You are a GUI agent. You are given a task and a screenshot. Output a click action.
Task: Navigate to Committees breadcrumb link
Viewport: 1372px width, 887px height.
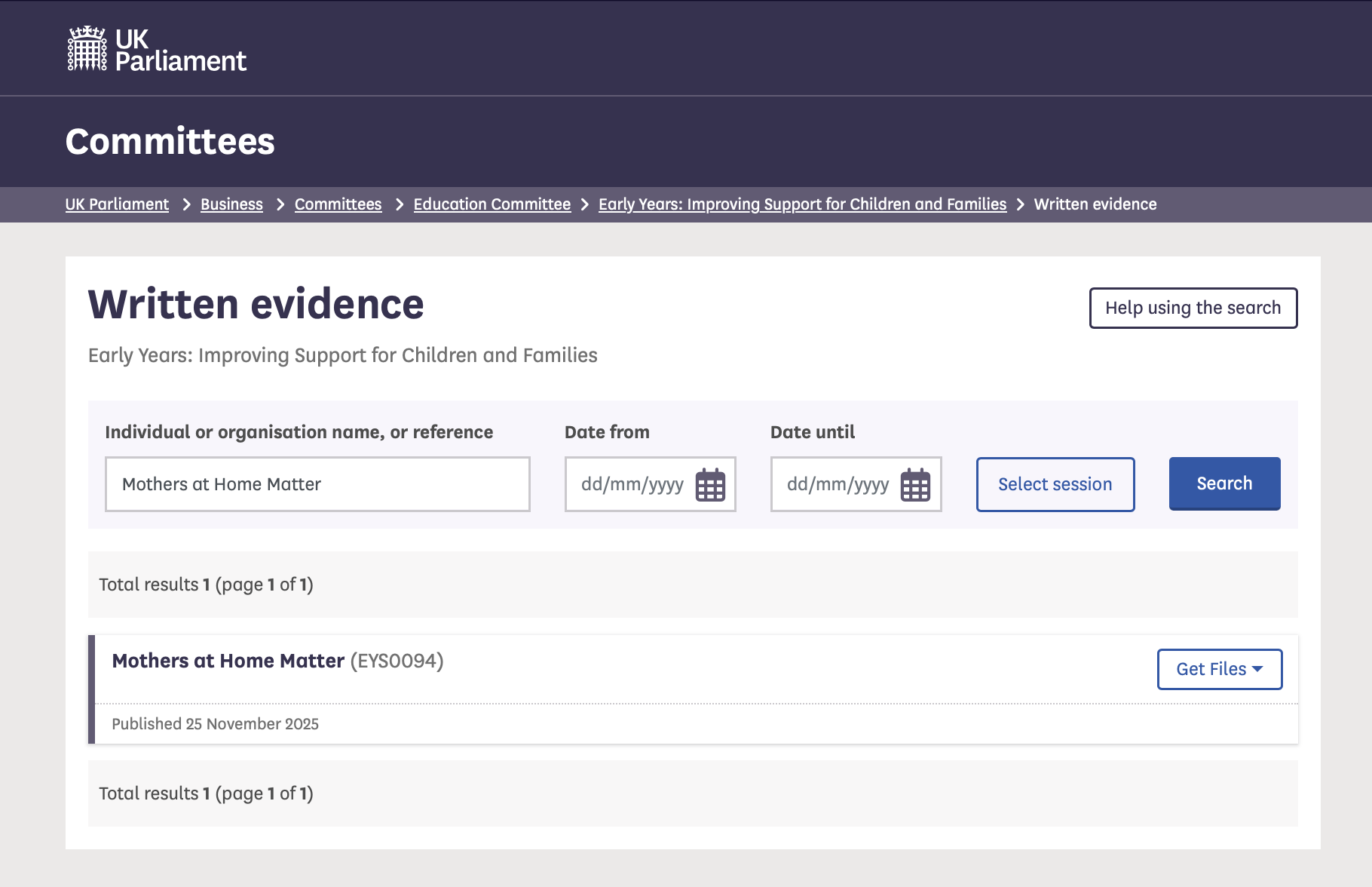click(338, 204)
